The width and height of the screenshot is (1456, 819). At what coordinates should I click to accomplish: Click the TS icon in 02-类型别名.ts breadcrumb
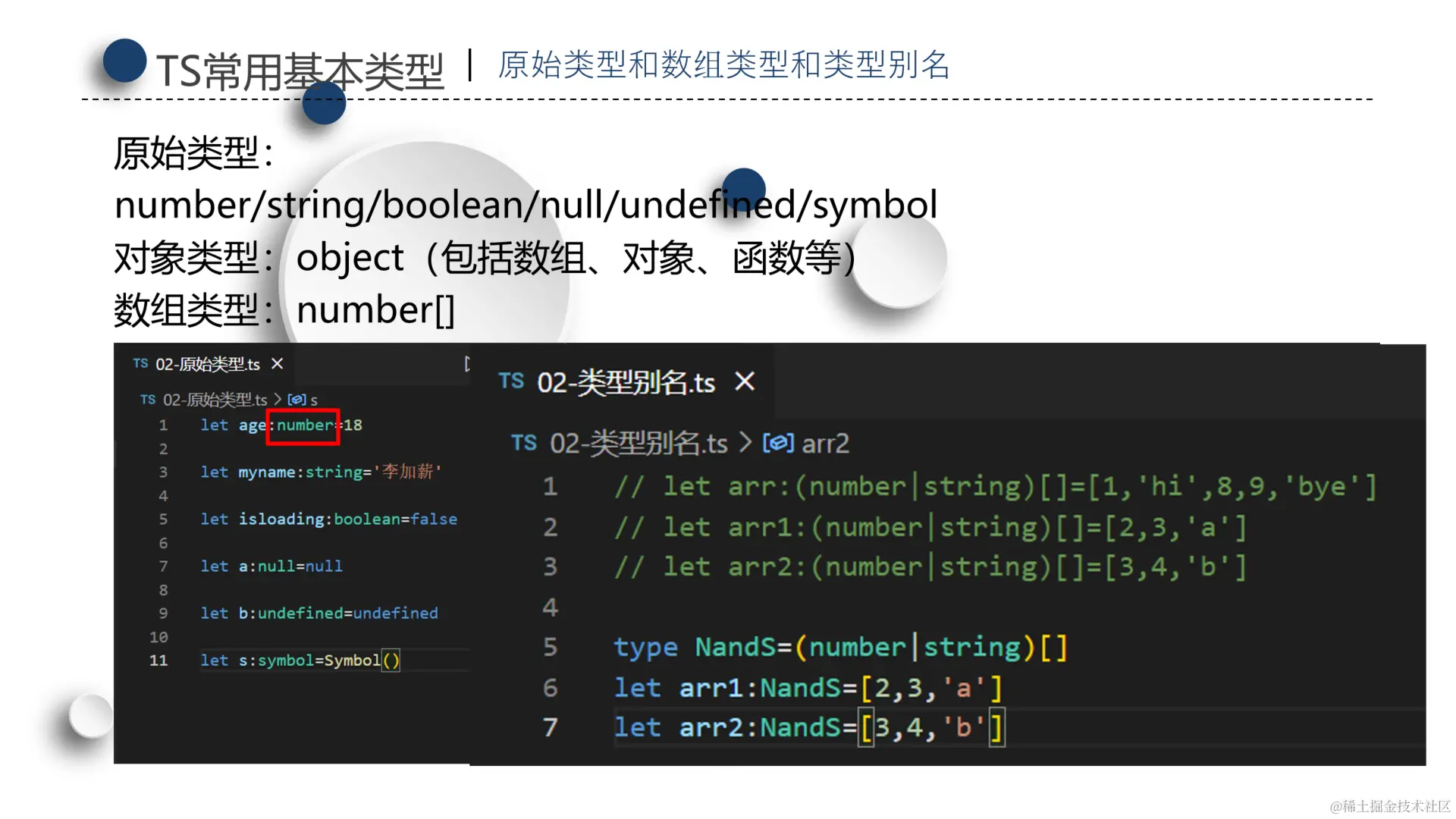coord(524,443)
